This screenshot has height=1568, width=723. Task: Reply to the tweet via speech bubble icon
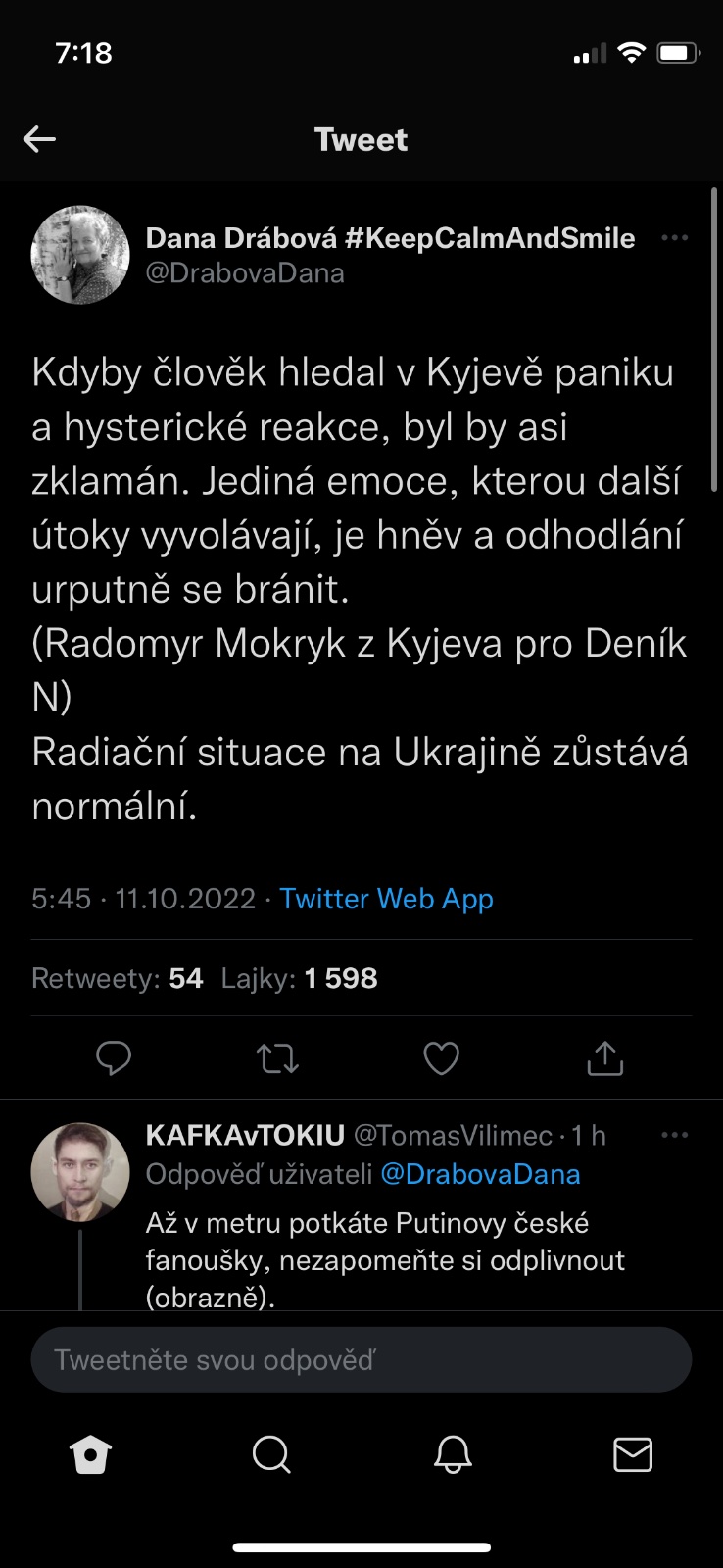click(x=114, y=1058)
